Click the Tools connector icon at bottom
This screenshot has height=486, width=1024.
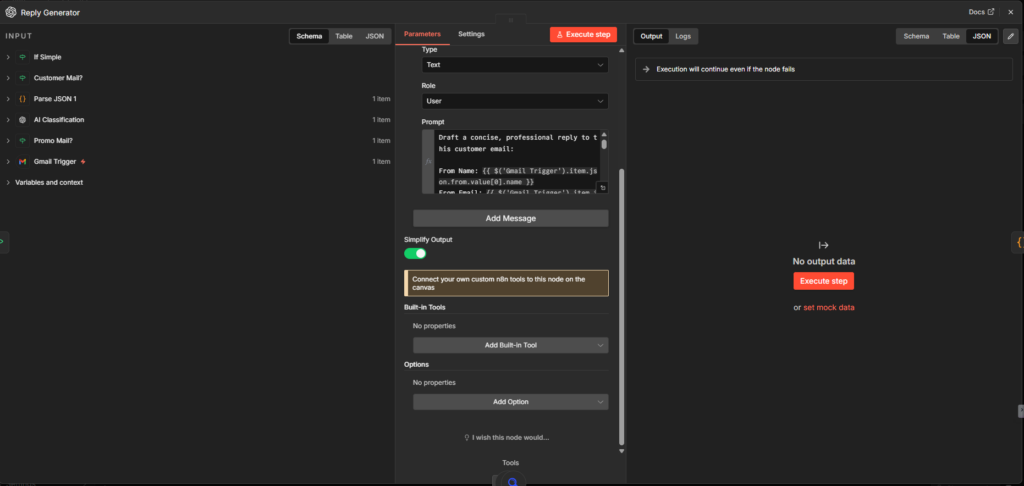point(513,481)
